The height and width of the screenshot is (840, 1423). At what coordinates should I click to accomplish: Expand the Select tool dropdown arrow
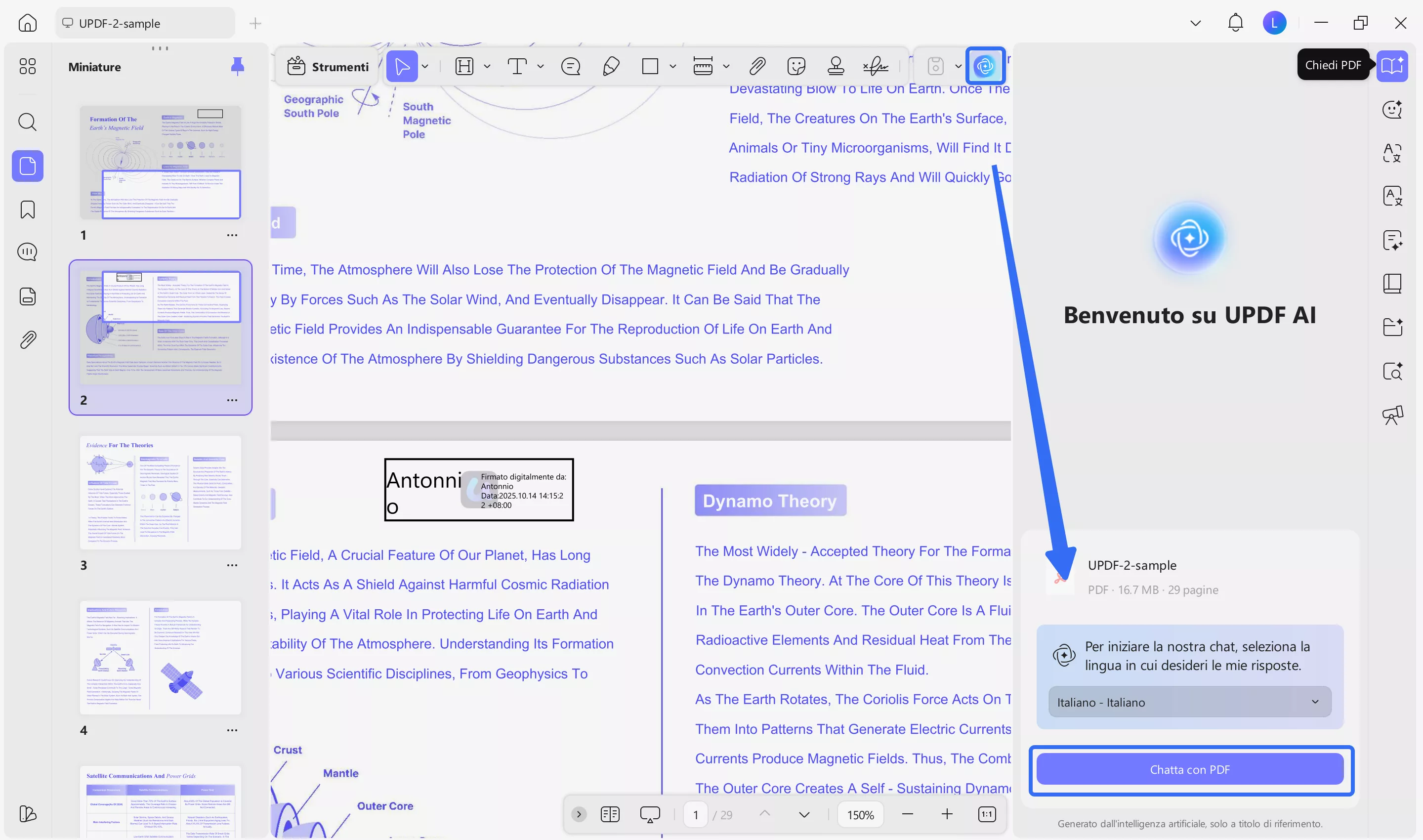(x=425, y=66)
